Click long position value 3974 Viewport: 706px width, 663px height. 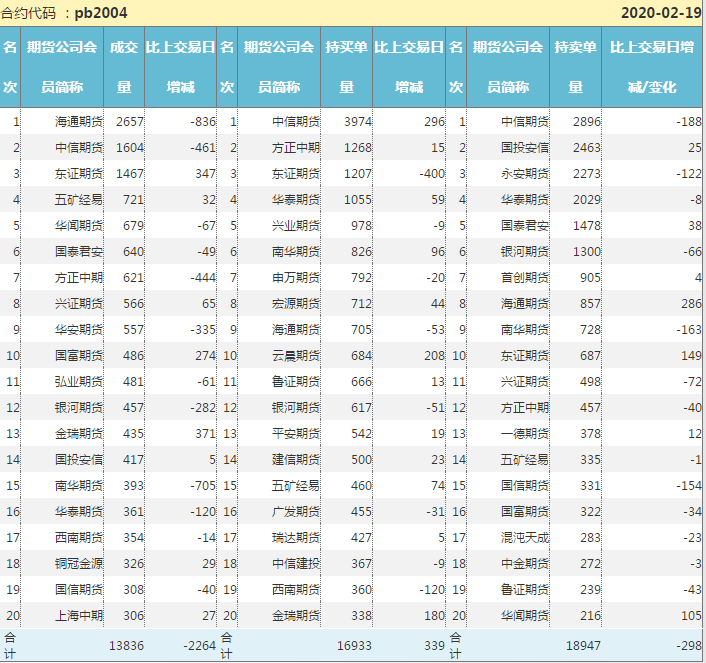click(358, 122)
